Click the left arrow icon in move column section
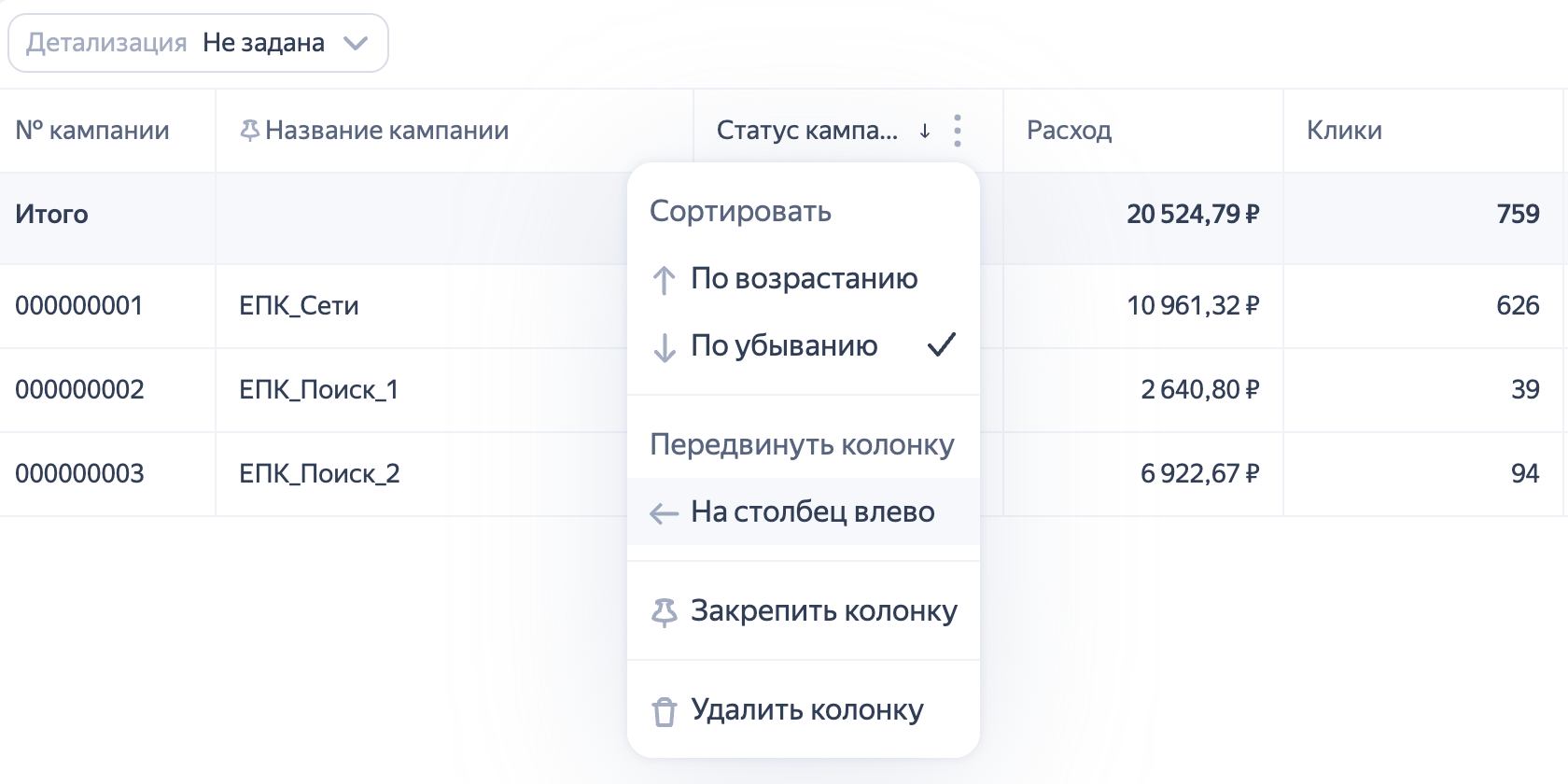Image resolution: width=1568 pixels, height=784 pixels. [x=664, y=512]
